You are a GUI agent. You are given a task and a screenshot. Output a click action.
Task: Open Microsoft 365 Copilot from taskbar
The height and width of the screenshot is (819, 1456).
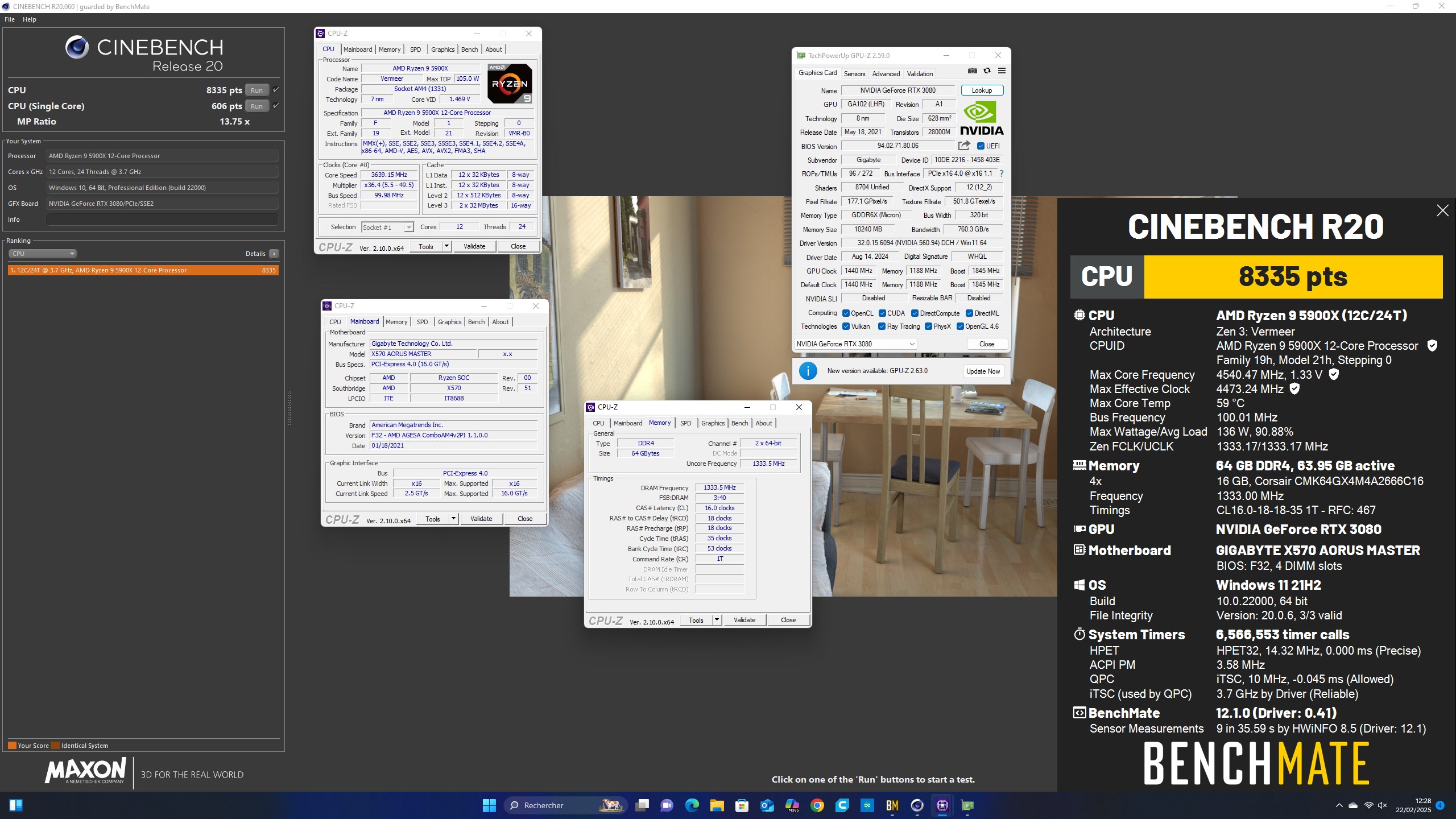pos(792,805)
